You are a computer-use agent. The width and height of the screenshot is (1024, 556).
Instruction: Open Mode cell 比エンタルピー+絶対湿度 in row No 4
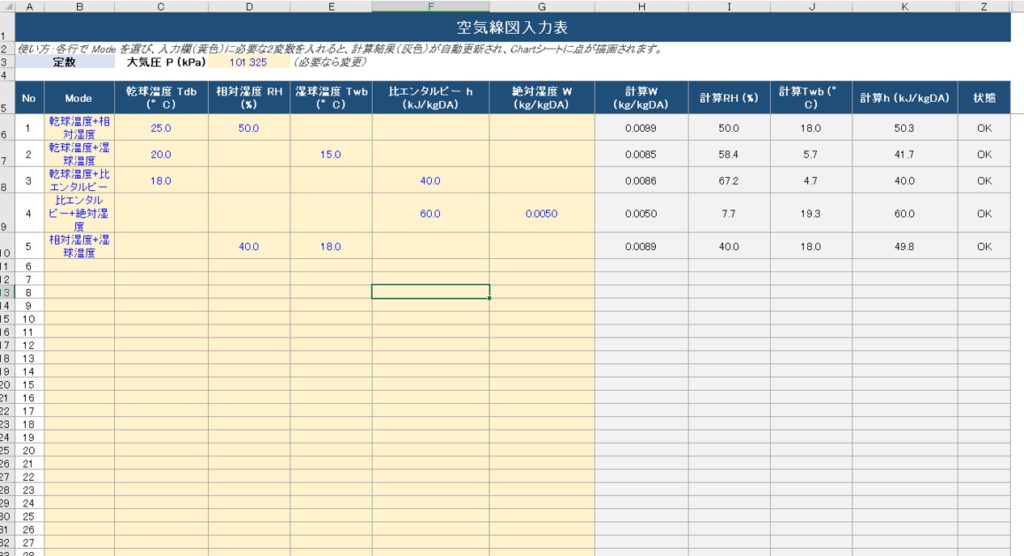click(79, 214)
